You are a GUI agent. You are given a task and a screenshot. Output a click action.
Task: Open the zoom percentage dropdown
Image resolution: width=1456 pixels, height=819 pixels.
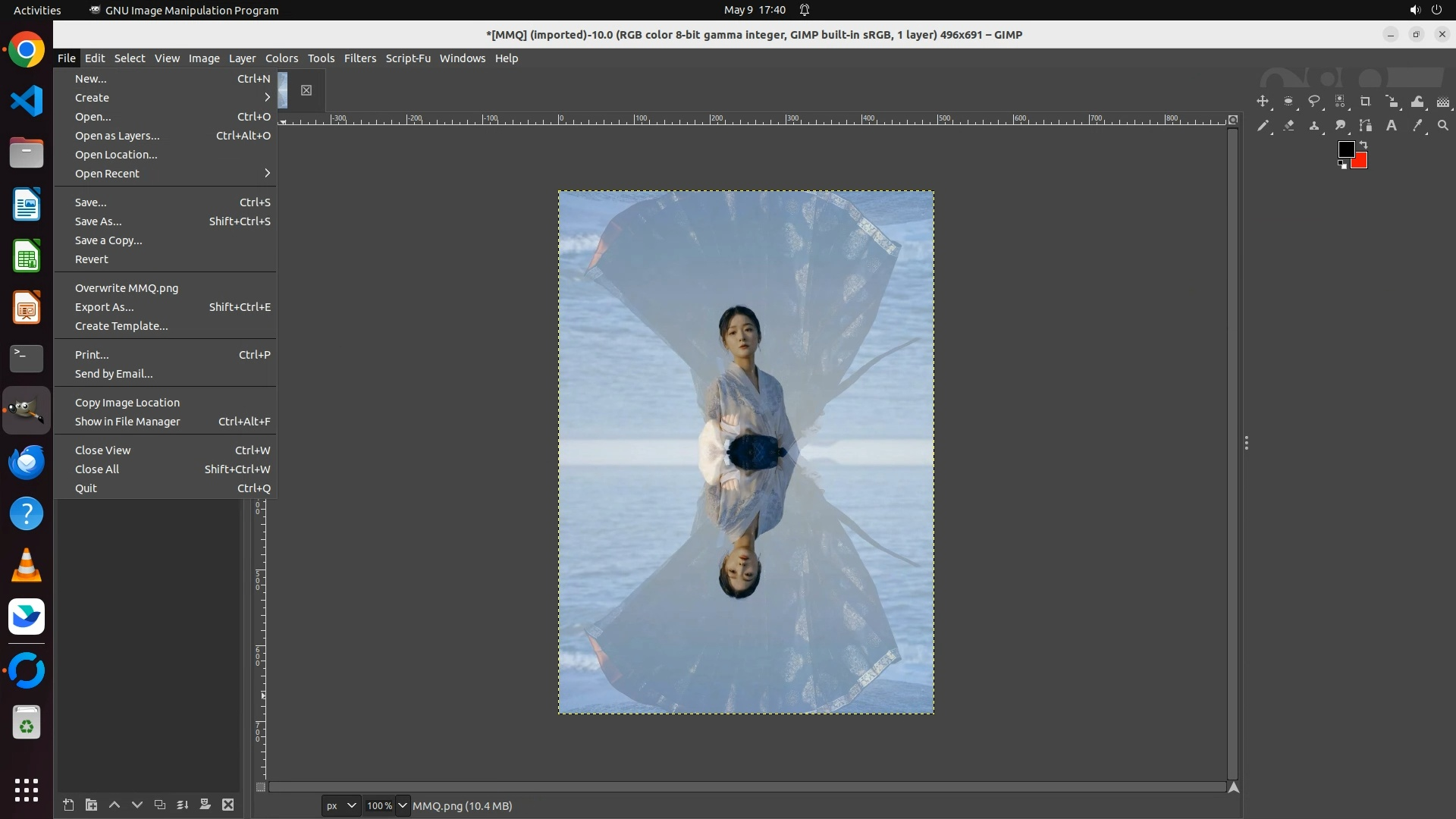click(x=403, y=805)
